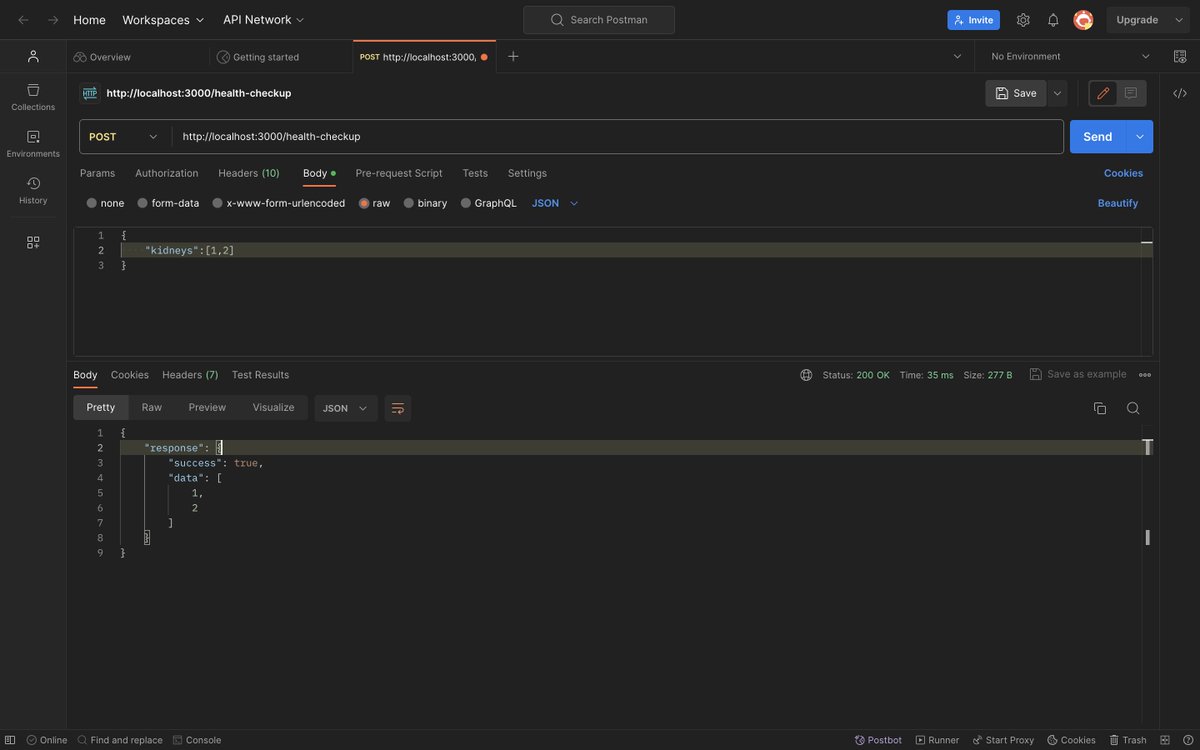Open the request Tests tab

(x=475, y=173)
